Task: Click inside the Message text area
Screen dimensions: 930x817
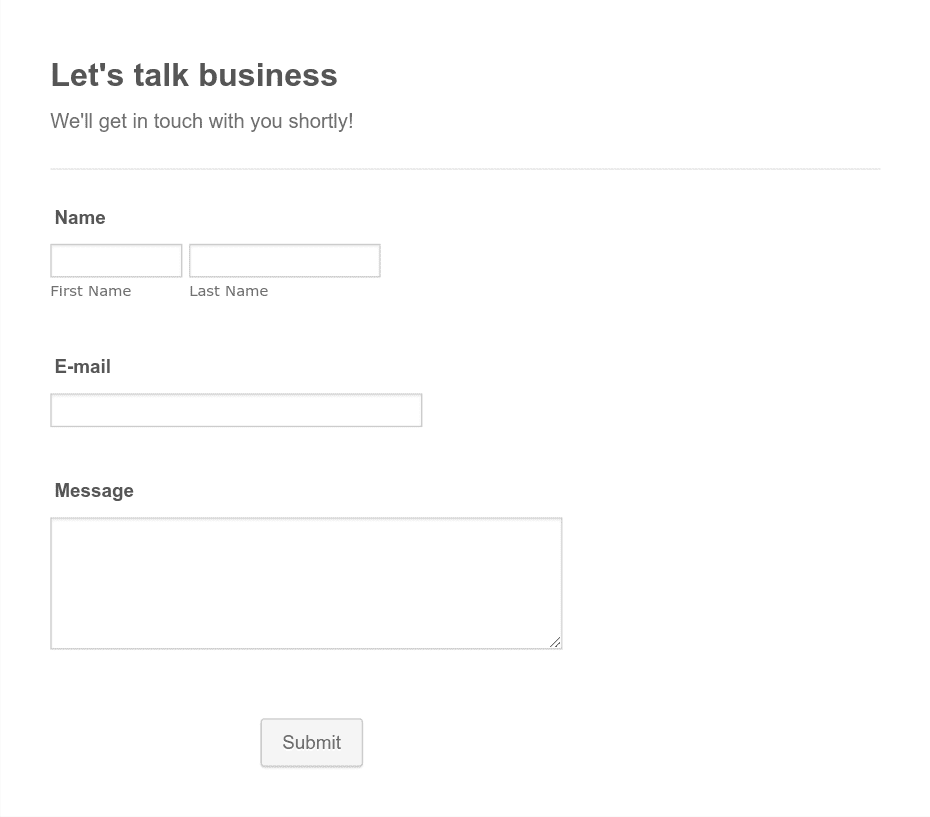Action: (306, 583)
